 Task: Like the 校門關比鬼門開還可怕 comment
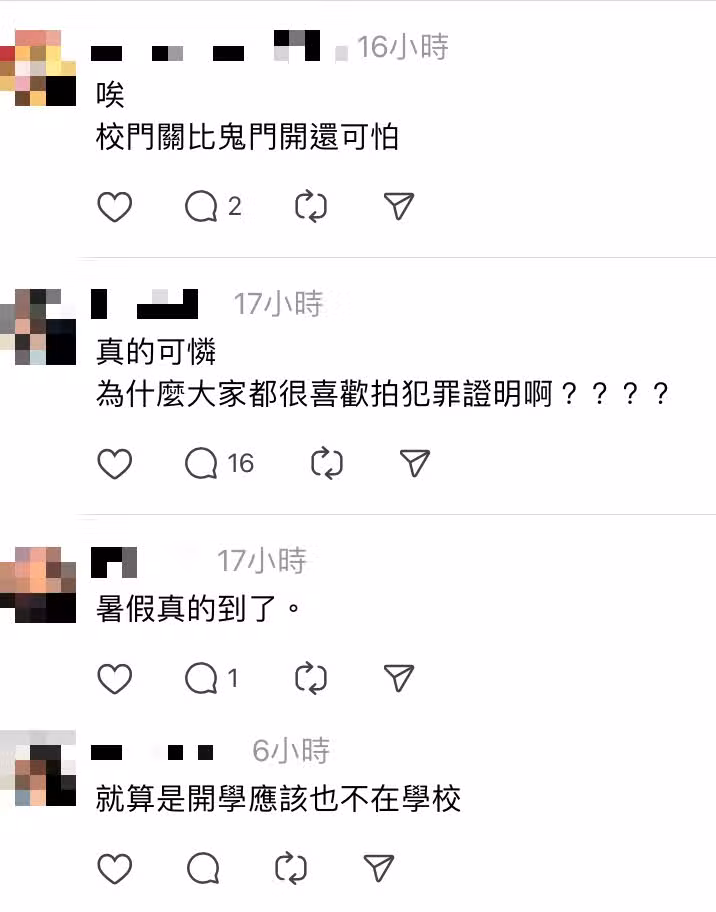115,206
